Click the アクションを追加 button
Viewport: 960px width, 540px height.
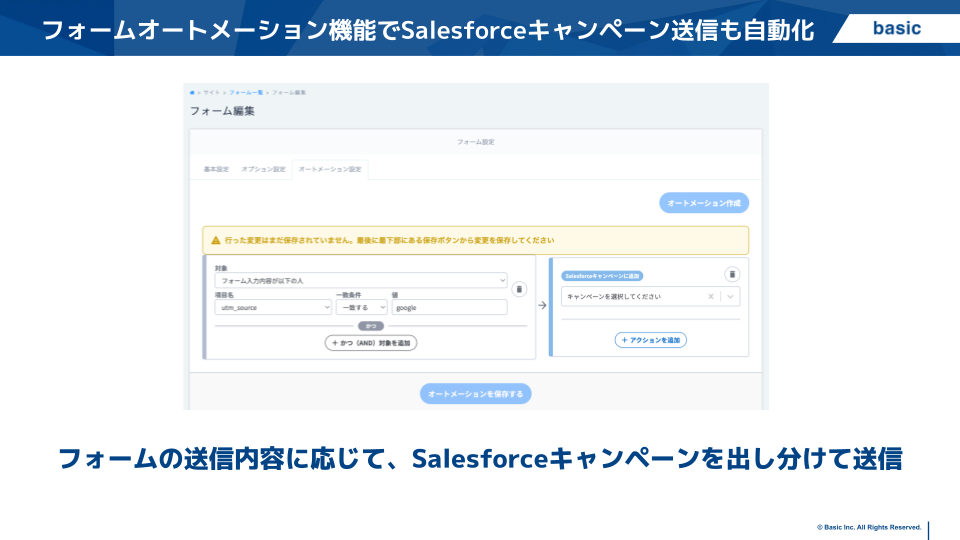click(x=651, y=340)
